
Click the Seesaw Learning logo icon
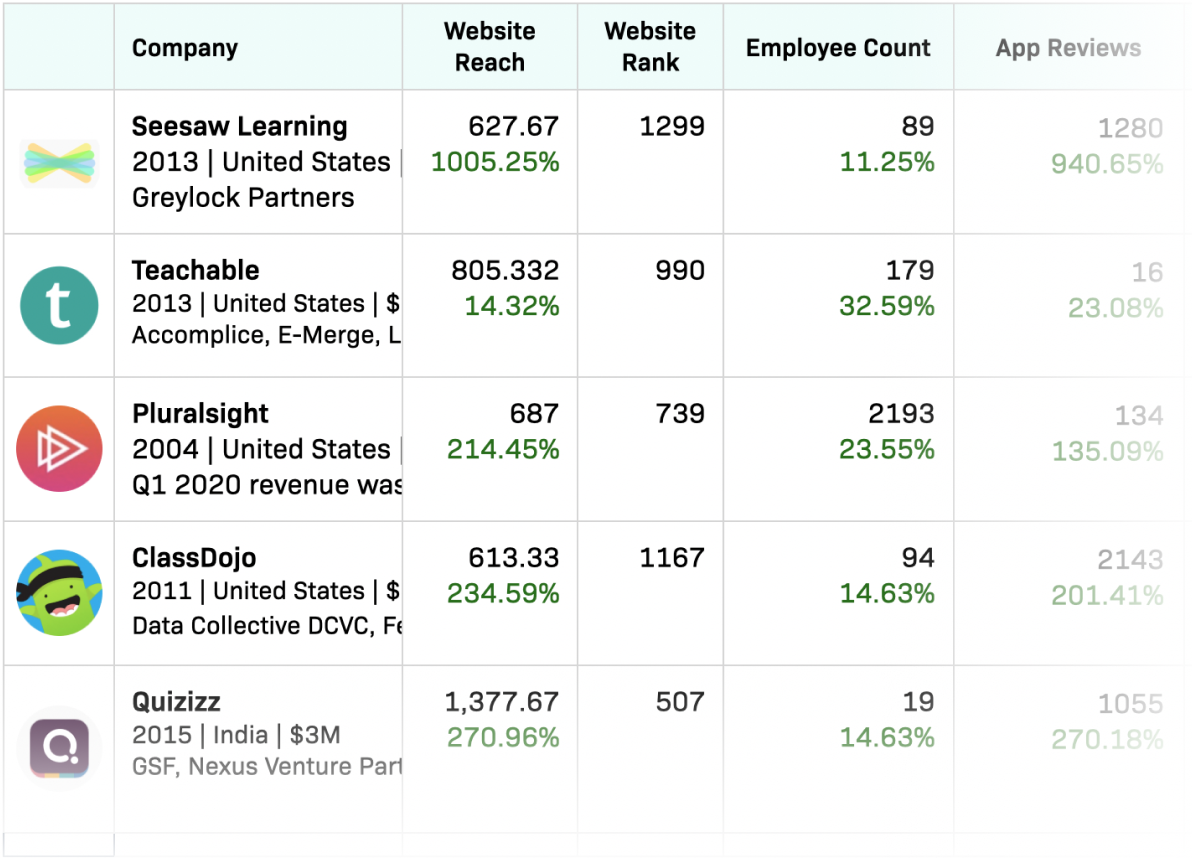pyautogui.click(x=58, y=161)
